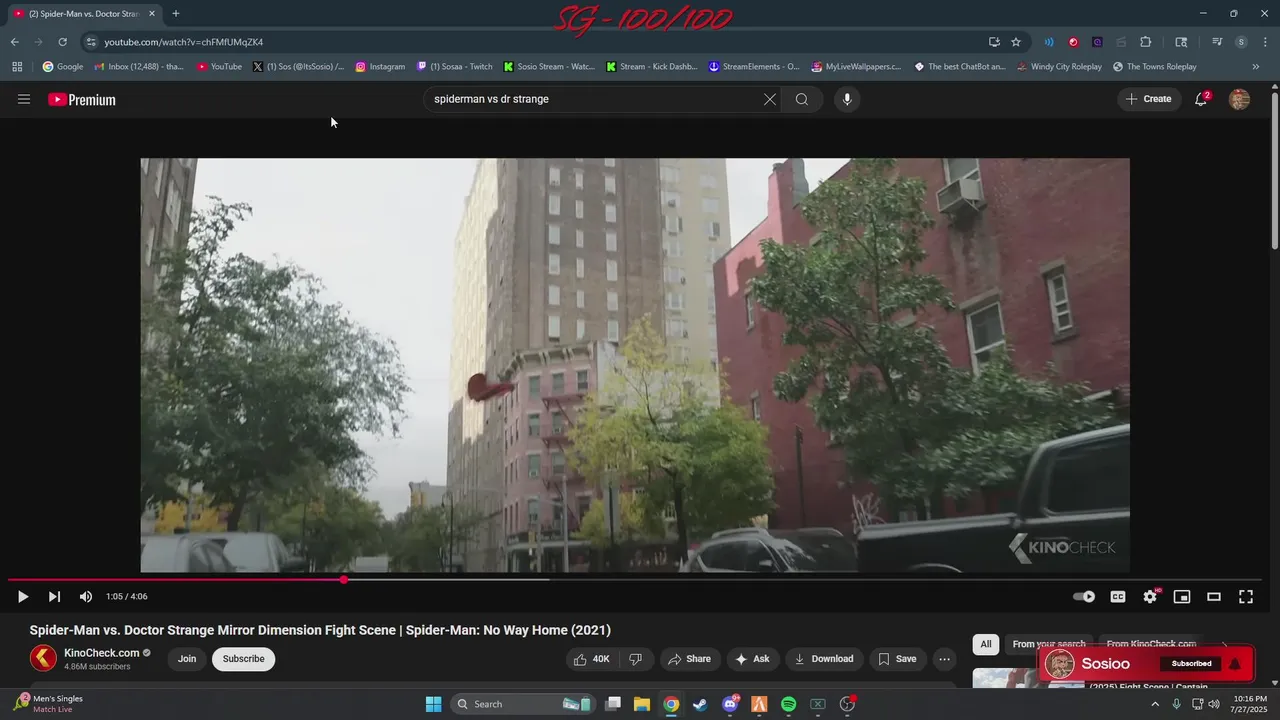Viewport: 1280px width, 720px height.
Task: Open site information icon in address bar
Action: [x=91, y=42]
